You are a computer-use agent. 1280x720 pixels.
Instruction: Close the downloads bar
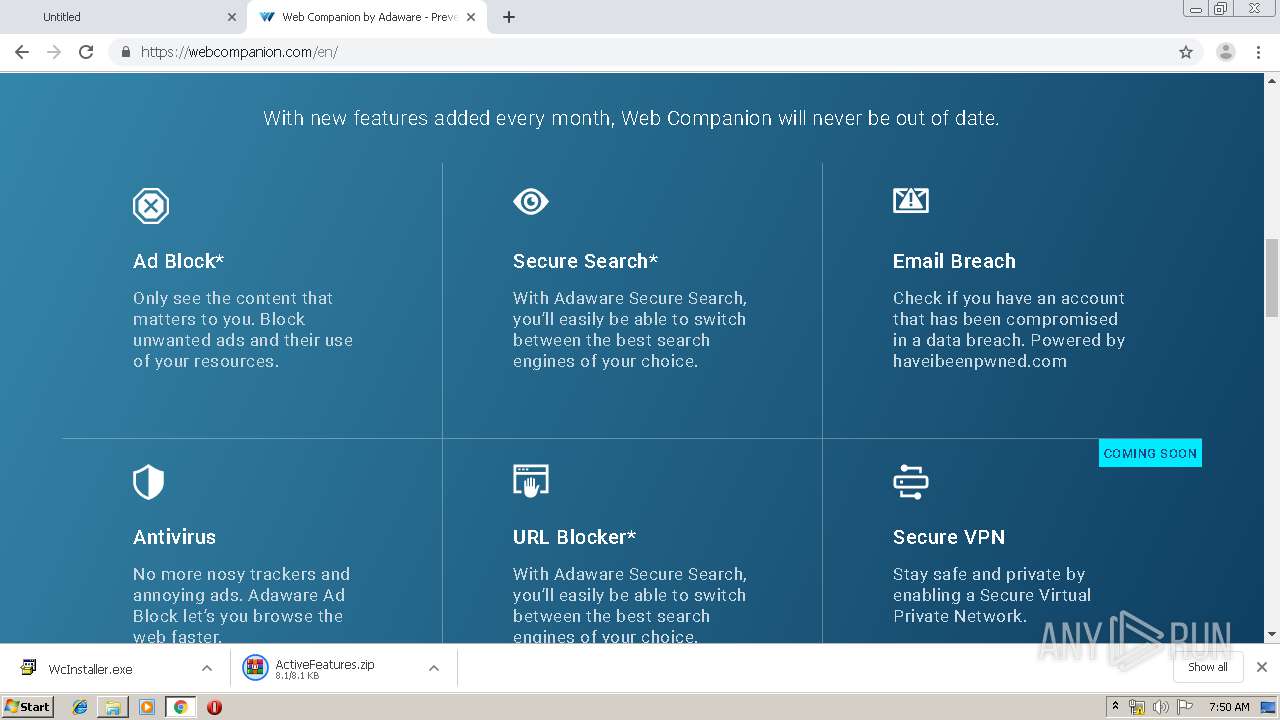click(x=1262, y=667)
